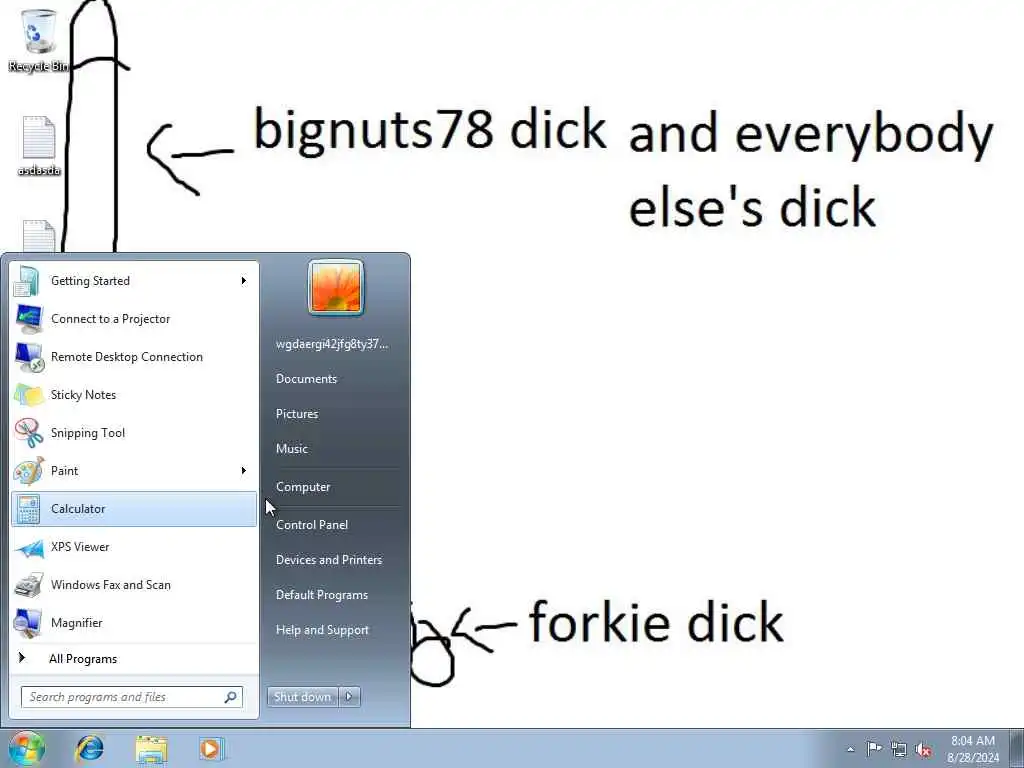Click the Sticky Notes icon
Screen dimensions: 1024x768
pos(29,395)
